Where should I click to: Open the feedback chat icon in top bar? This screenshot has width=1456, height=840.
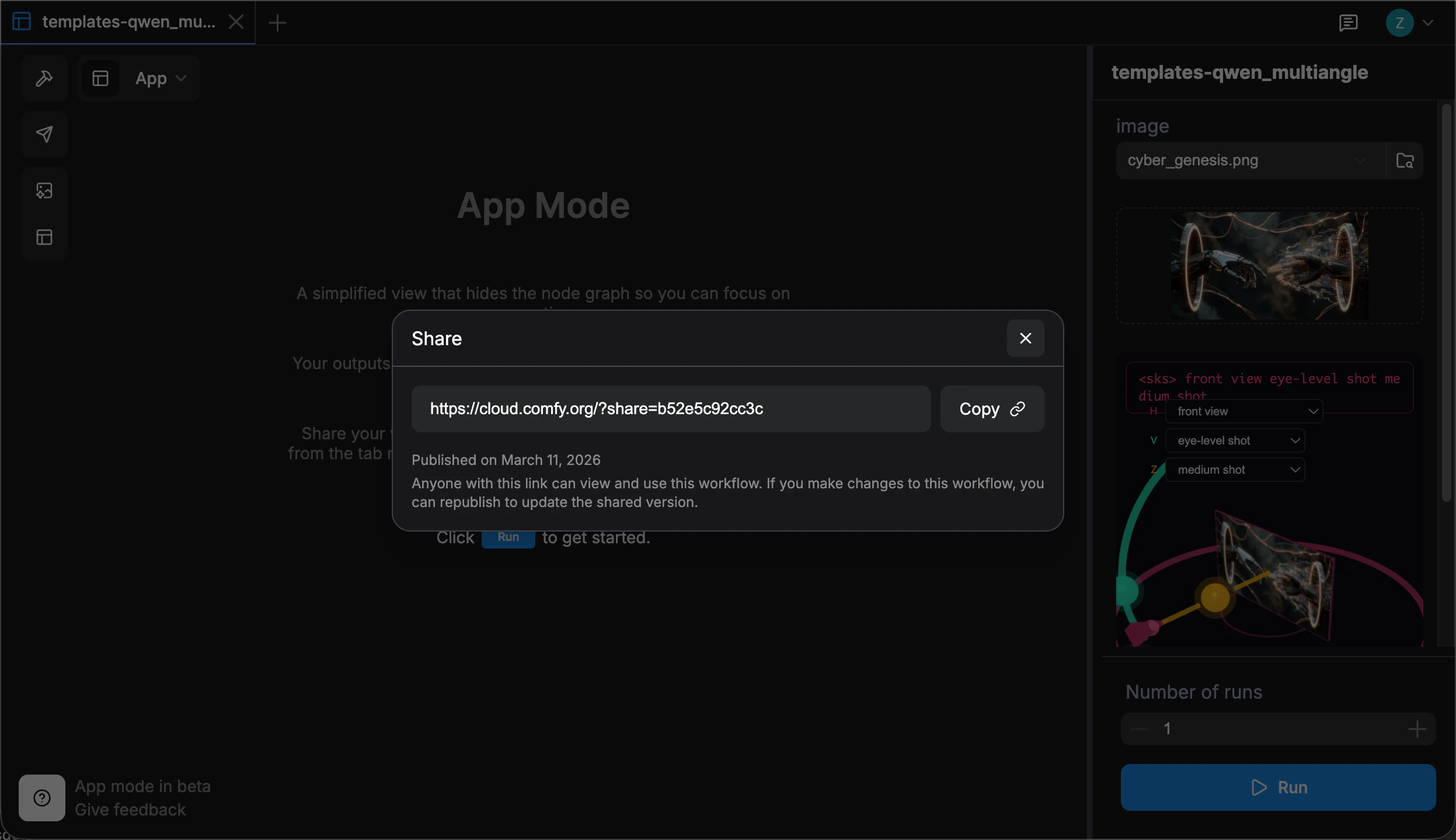[1349, 23]
